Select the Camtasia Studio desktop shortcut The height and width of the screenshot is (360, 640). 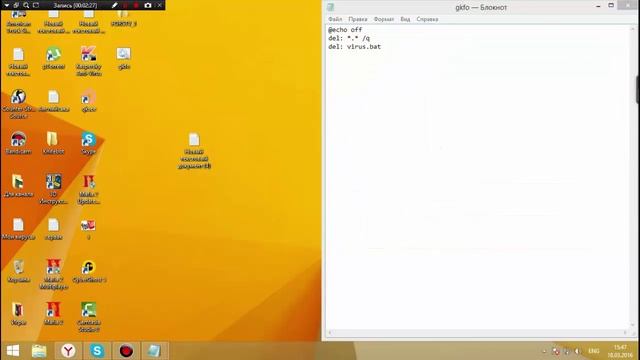pos(89,317)
